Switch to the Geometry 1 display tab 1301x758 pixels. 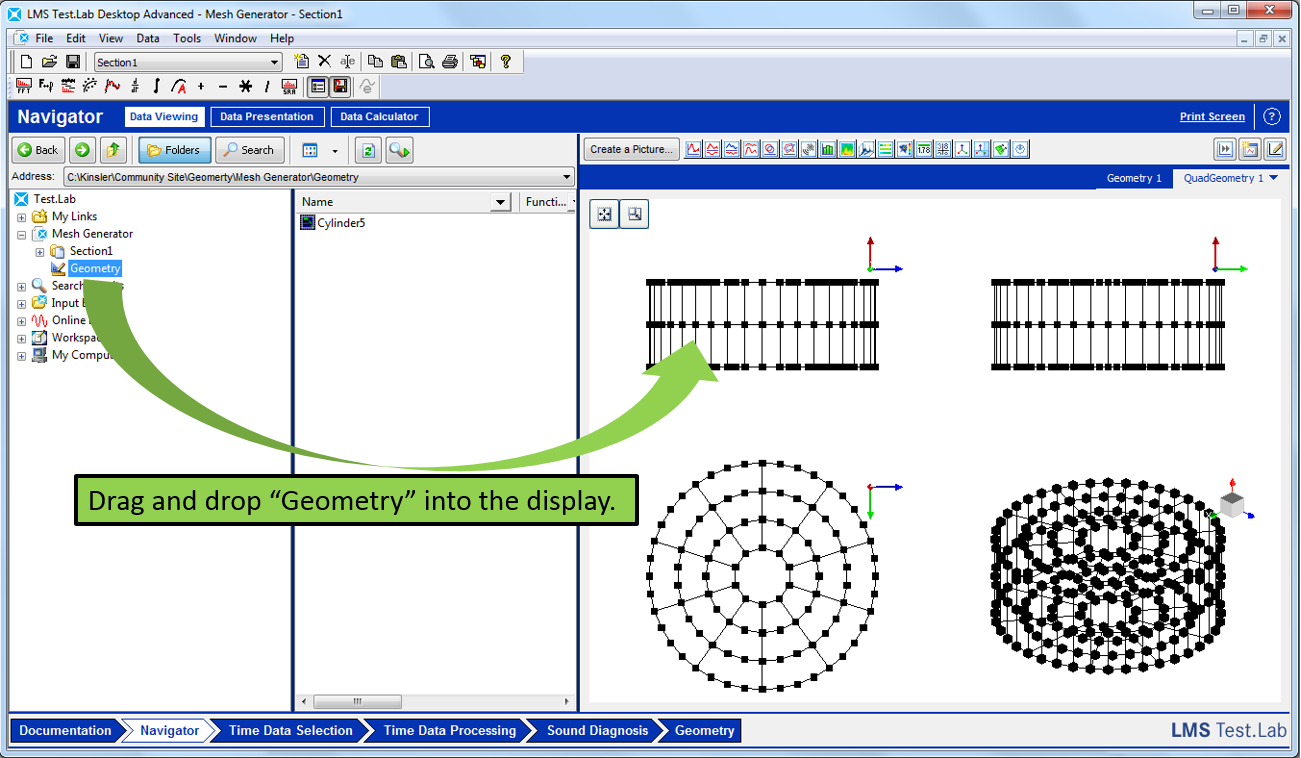pyautogui.click(x=1134, y=178)
